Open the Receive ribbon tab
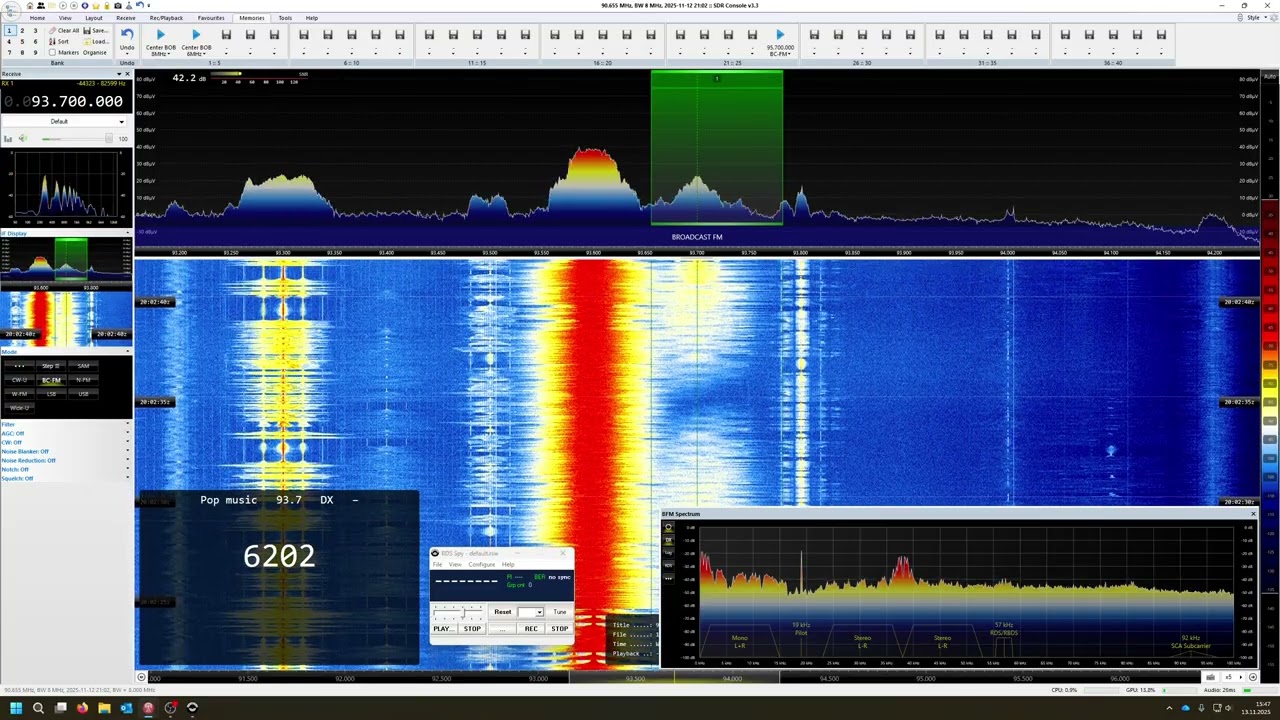 tap(126, 18)
